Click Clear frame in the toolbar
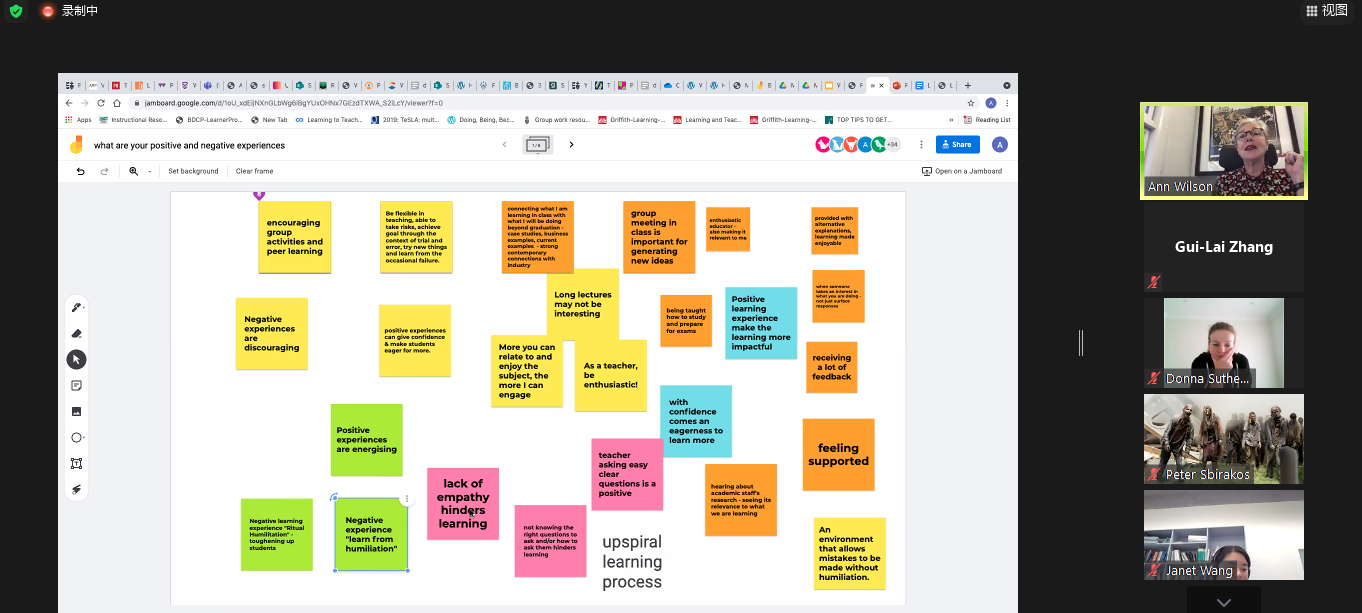 (254, 171)
